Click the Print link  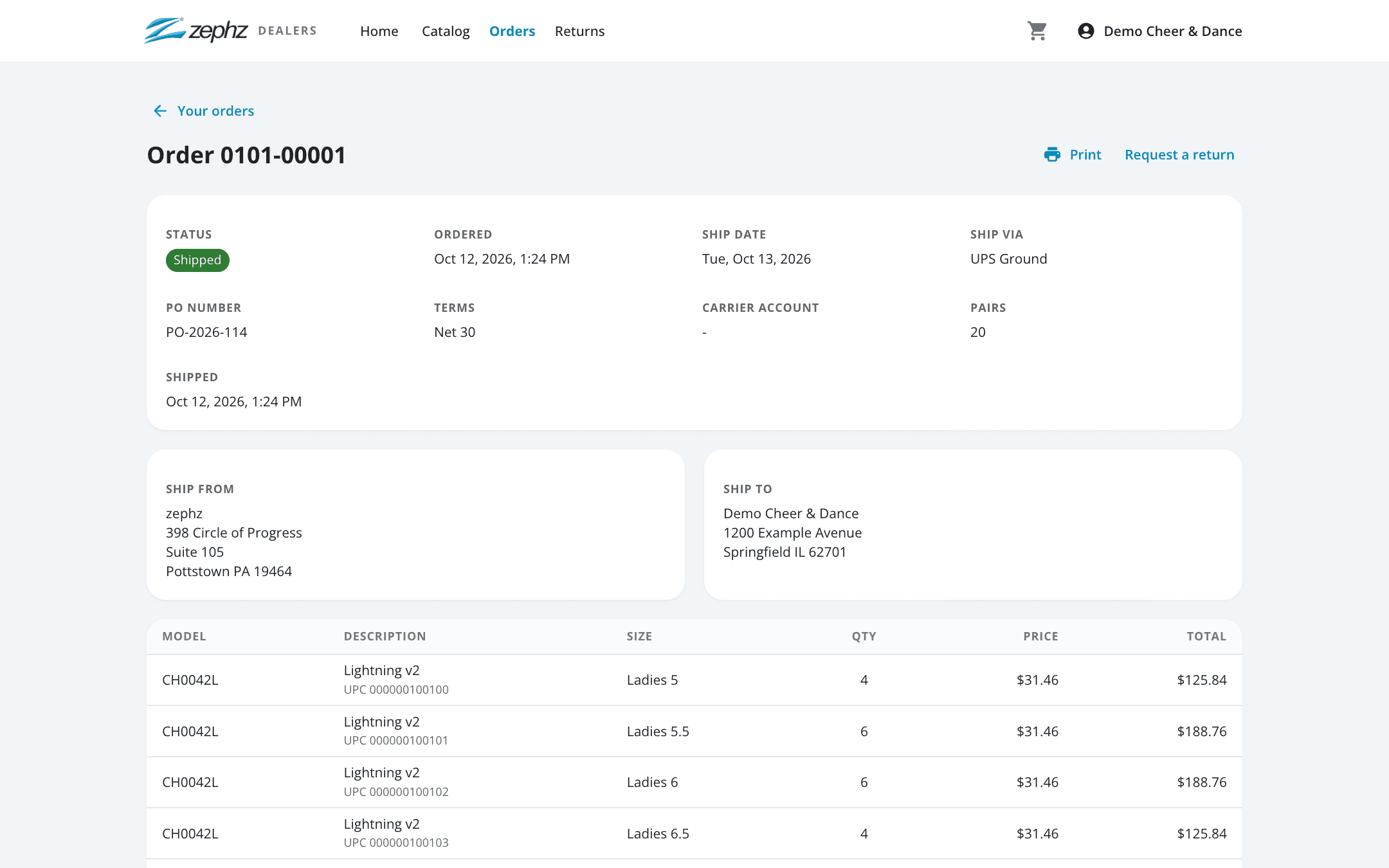(1085, 154)
